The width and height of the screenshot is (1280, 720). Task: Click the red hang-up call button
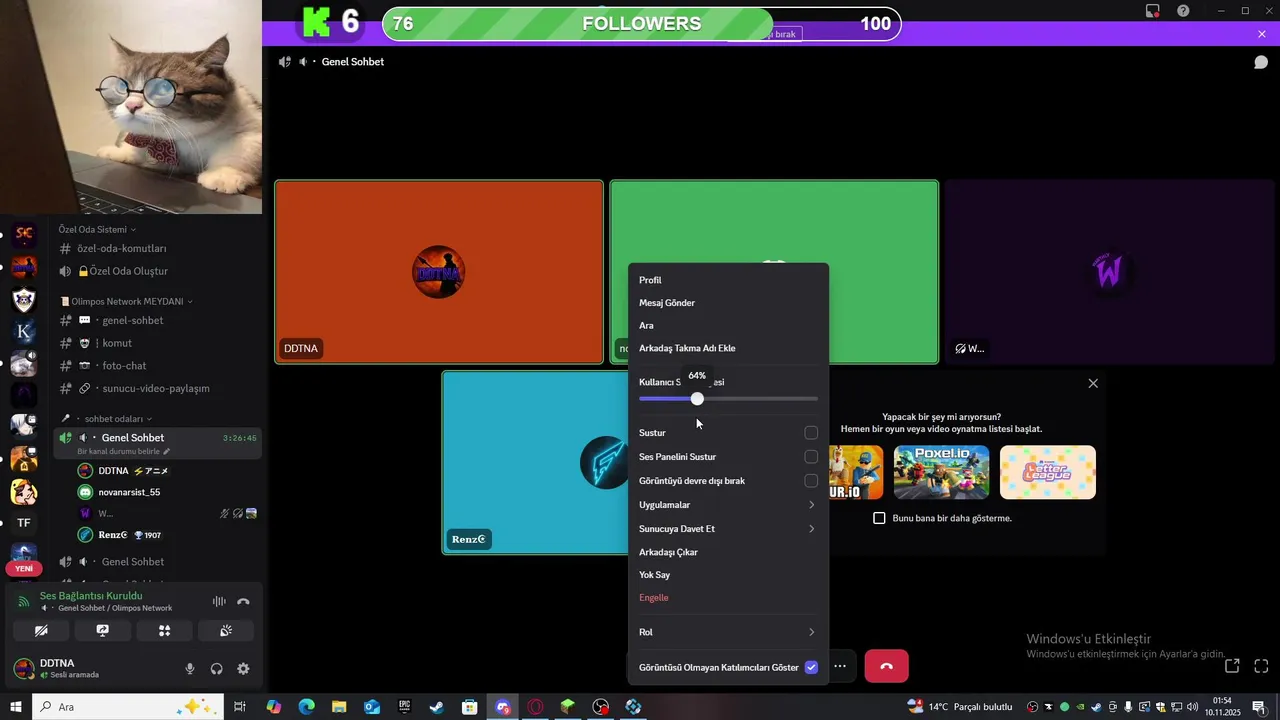(886, 666)
